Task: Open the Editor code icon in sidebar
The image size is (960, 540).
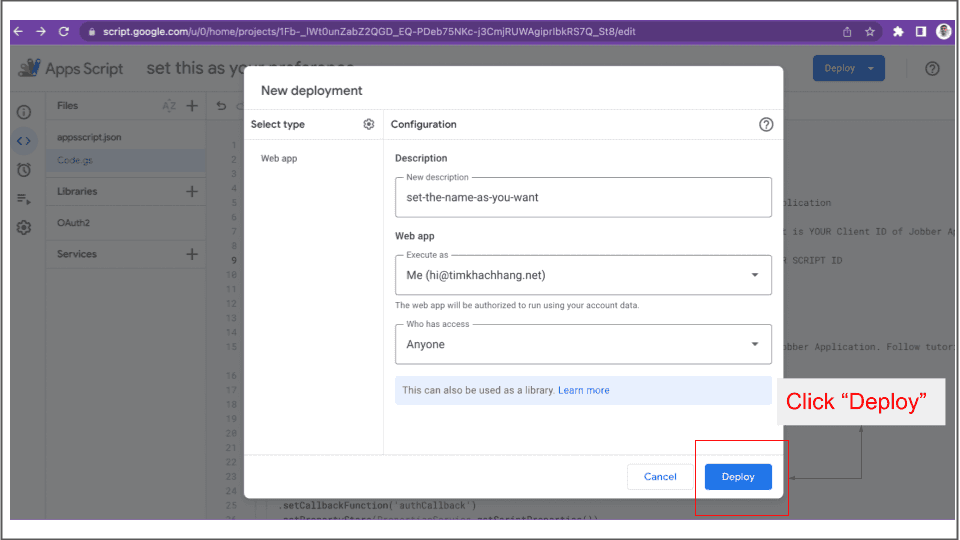Action: pos(24,141)
